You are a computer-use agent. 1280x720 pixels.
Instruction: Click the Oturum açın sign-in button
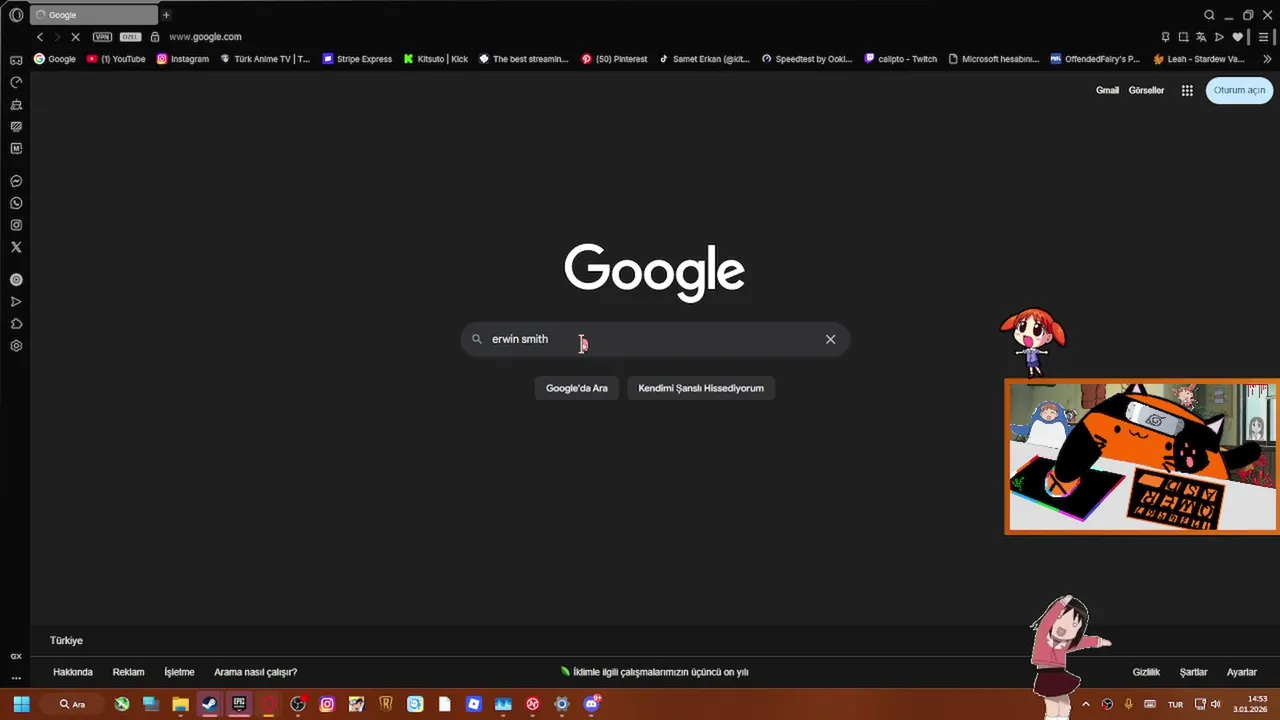1239,90
